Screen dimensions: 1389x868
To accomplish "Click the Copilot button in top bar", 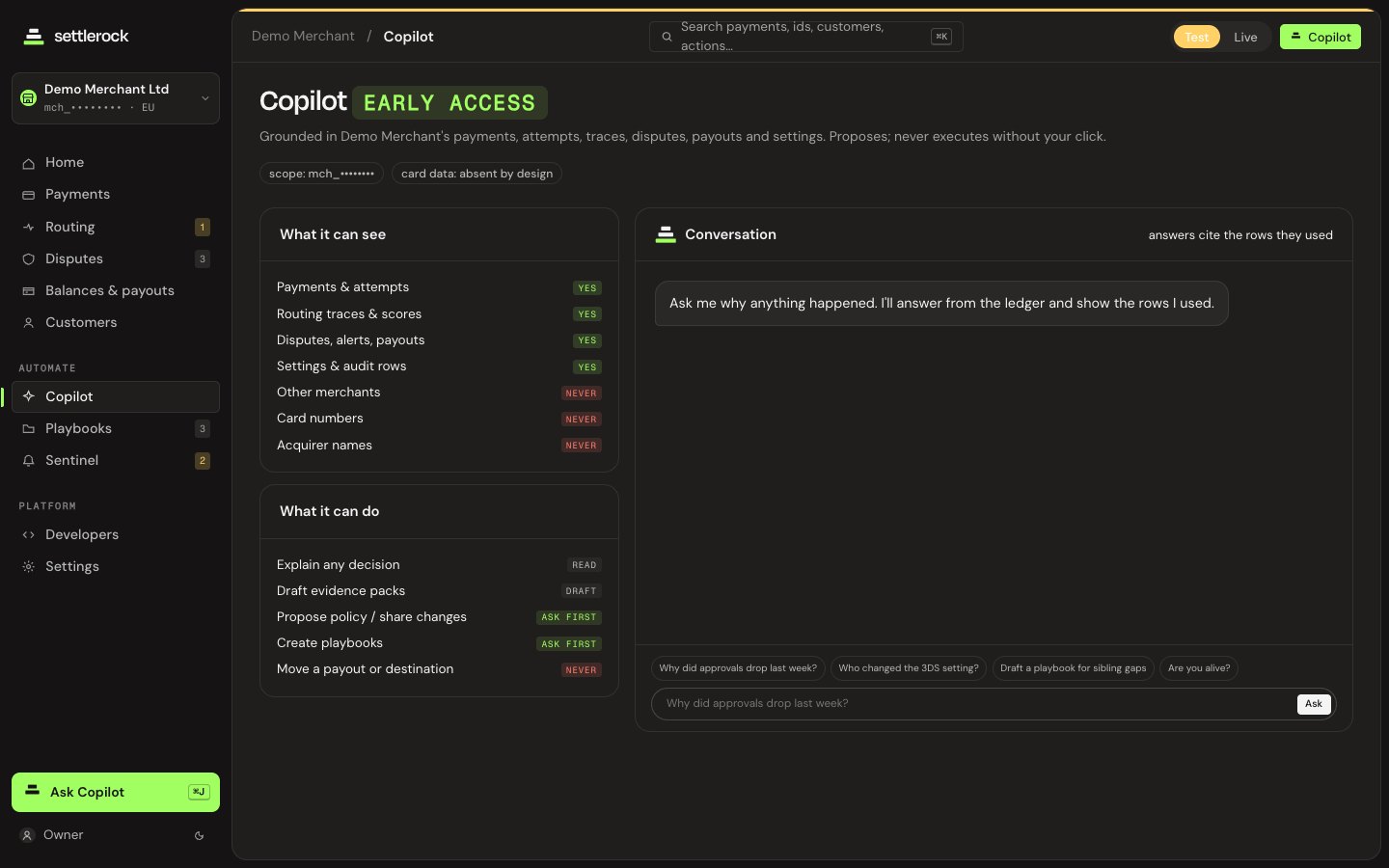I will click(x=1321, y=37).
